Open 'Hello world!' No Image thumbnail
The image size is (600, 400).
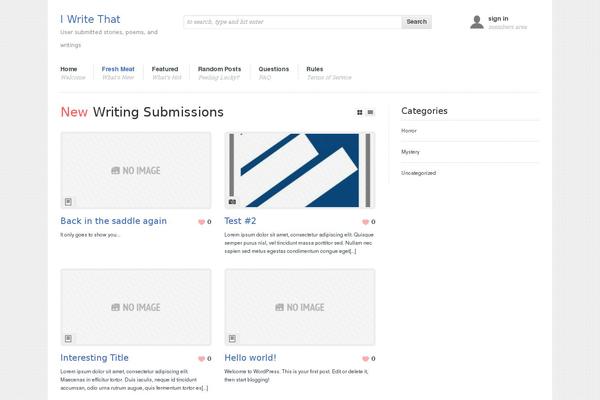pyautogui.click(x=300, y=307)
